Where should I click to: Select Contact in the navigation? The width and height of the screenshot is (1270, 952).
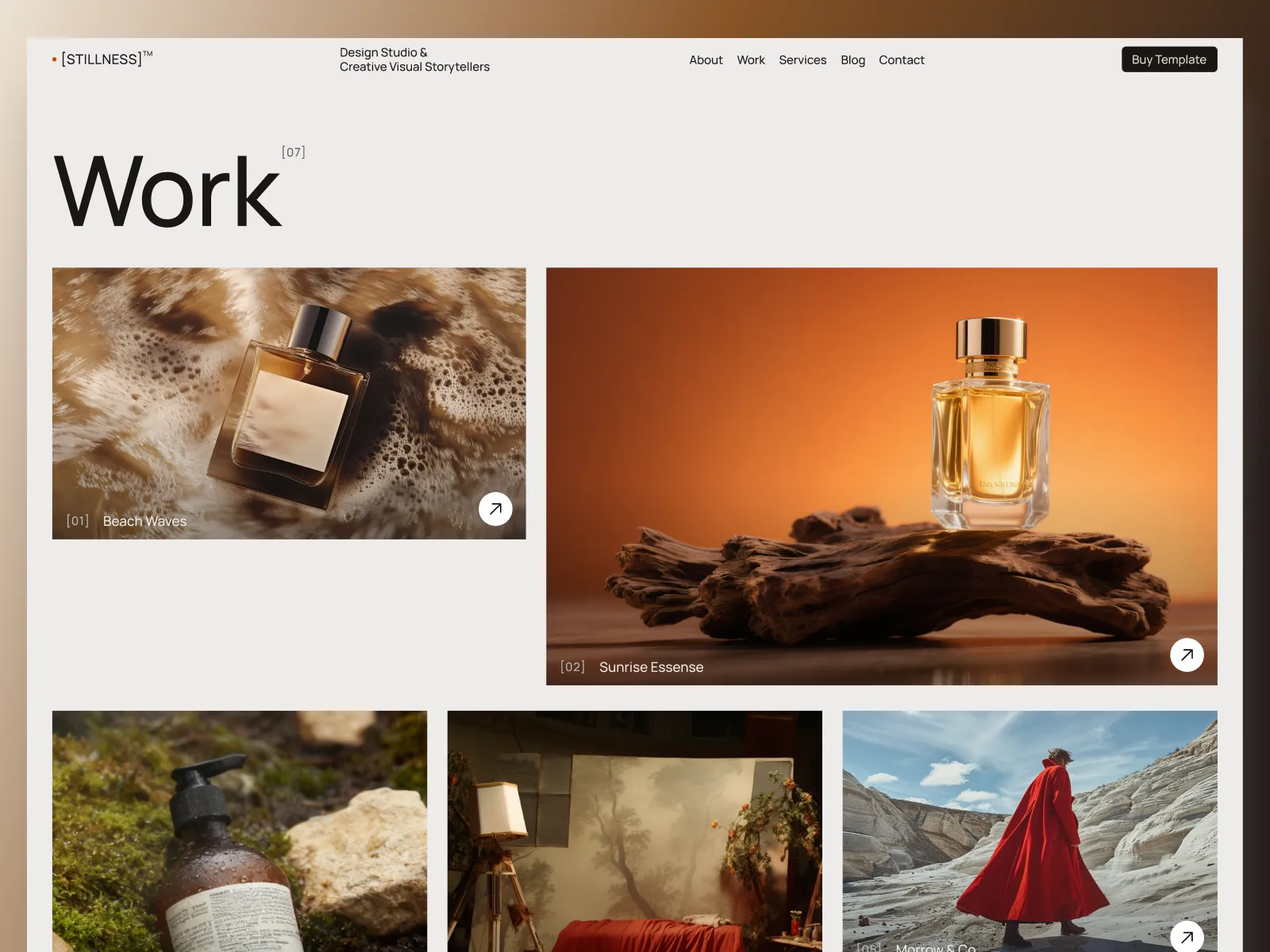point(902,59)
